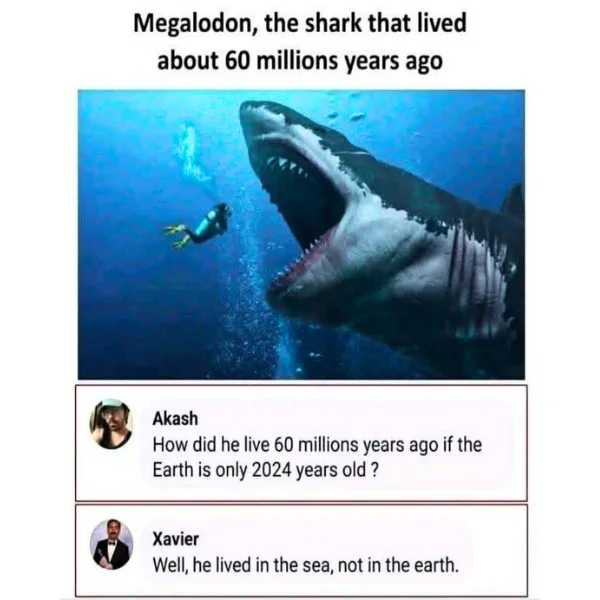The width and height of the screenshot is (600, 600).
Task: Open Xavier's profile picture
Action: 111,544
